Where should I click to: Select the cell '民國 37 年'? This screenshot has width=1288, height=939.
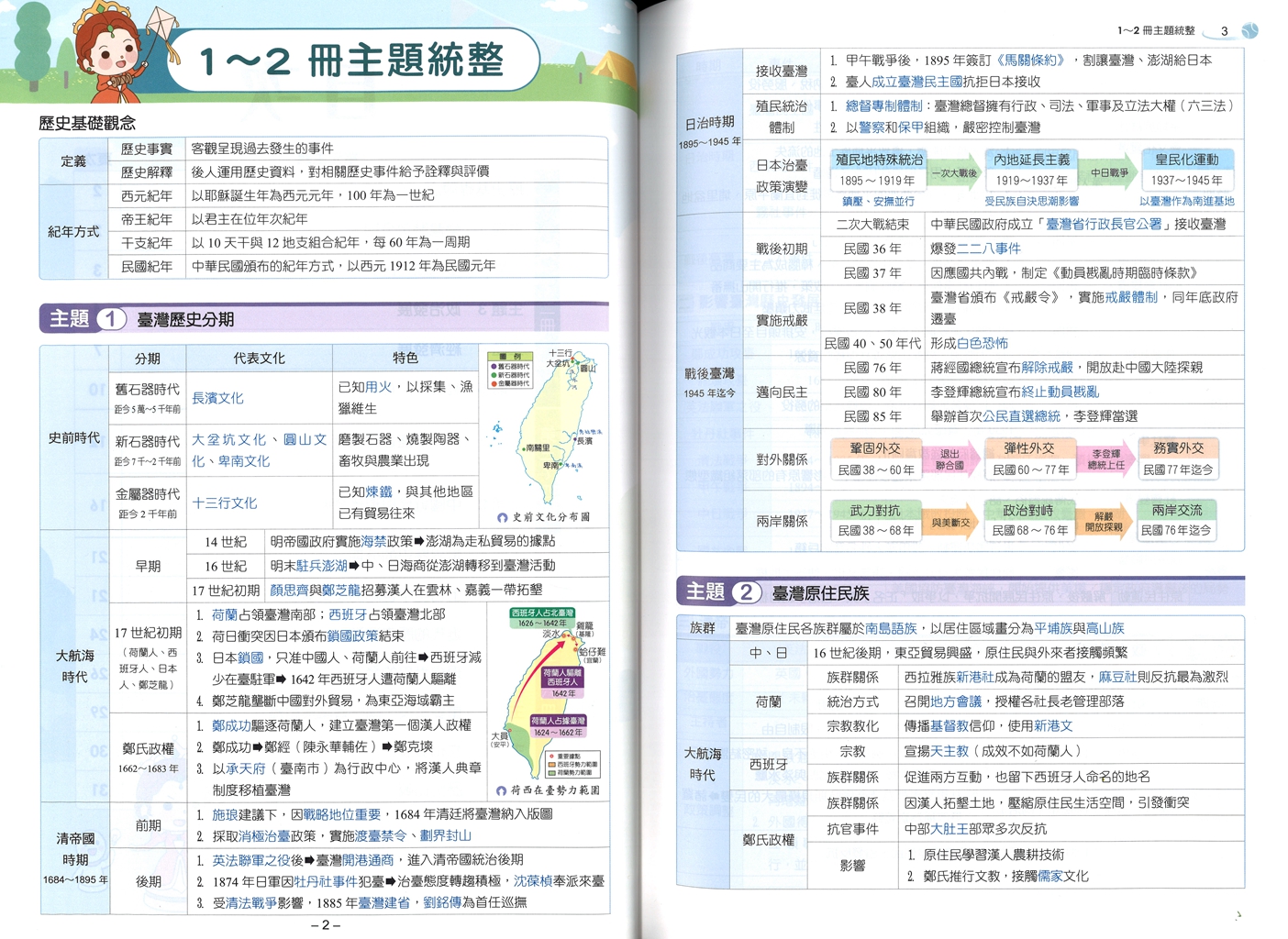click(x=872, y=273)
